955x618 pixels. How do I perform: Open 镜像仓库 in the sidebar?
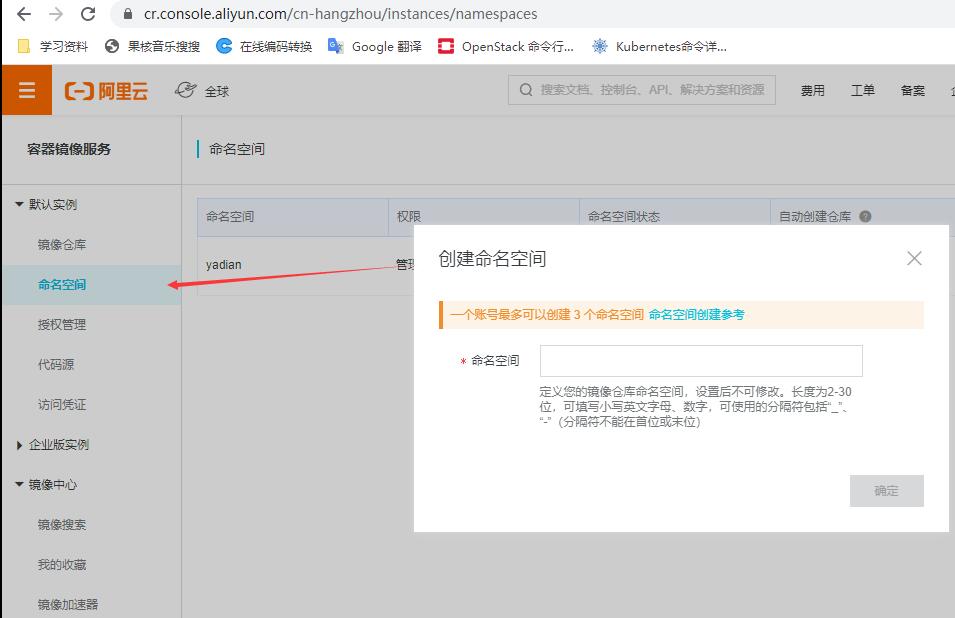pyautogui.click(x=62, y=245)
